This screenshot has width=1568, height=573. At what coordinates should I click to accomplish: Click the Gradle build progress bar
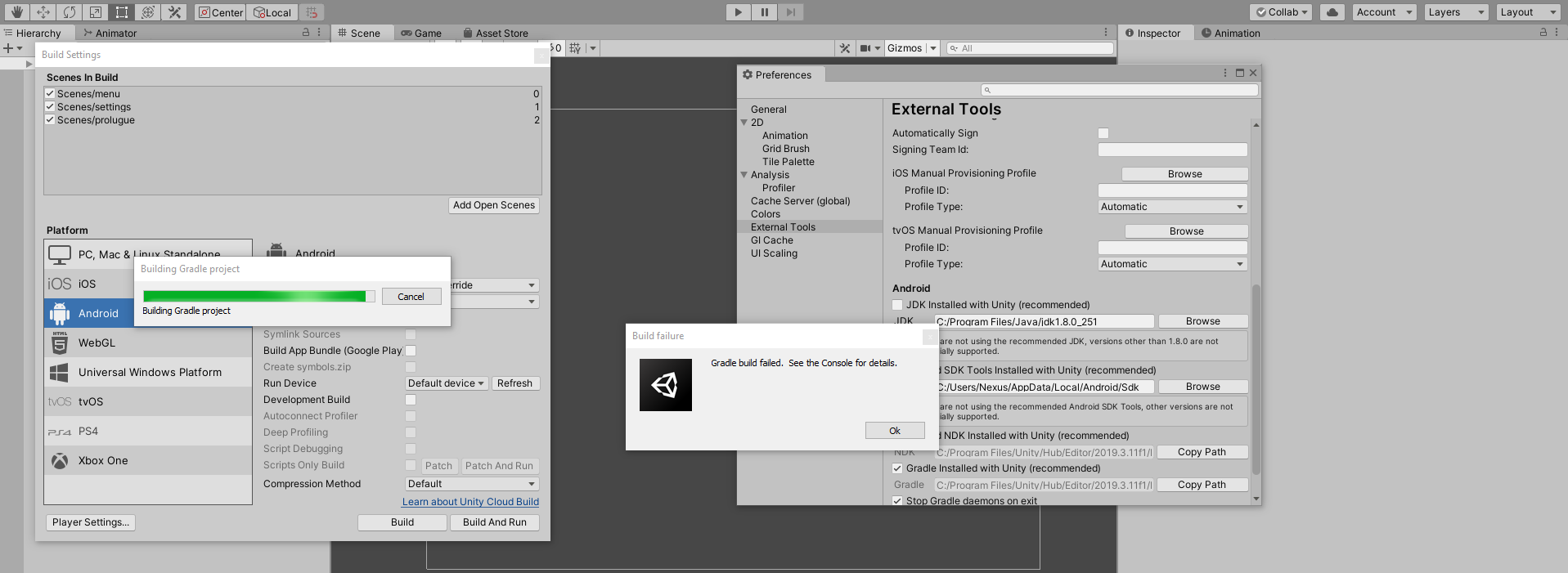[x=259, y=296]
